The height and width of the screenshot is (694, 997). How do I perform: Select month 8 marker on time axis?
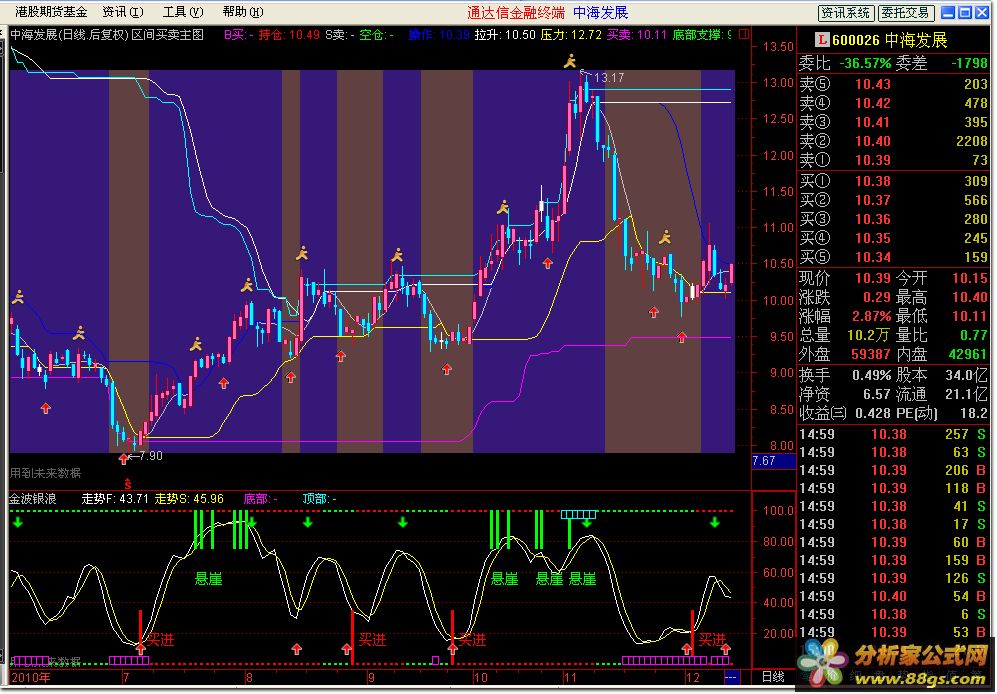coord(249,677)
